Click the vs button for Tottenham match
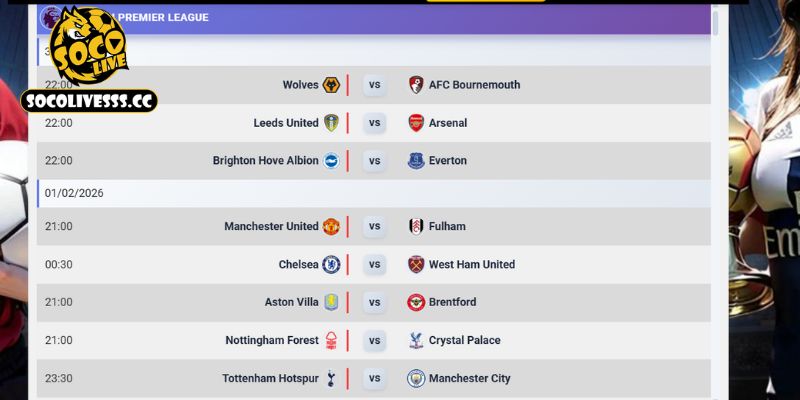800x400 pixels. point(374,379)
